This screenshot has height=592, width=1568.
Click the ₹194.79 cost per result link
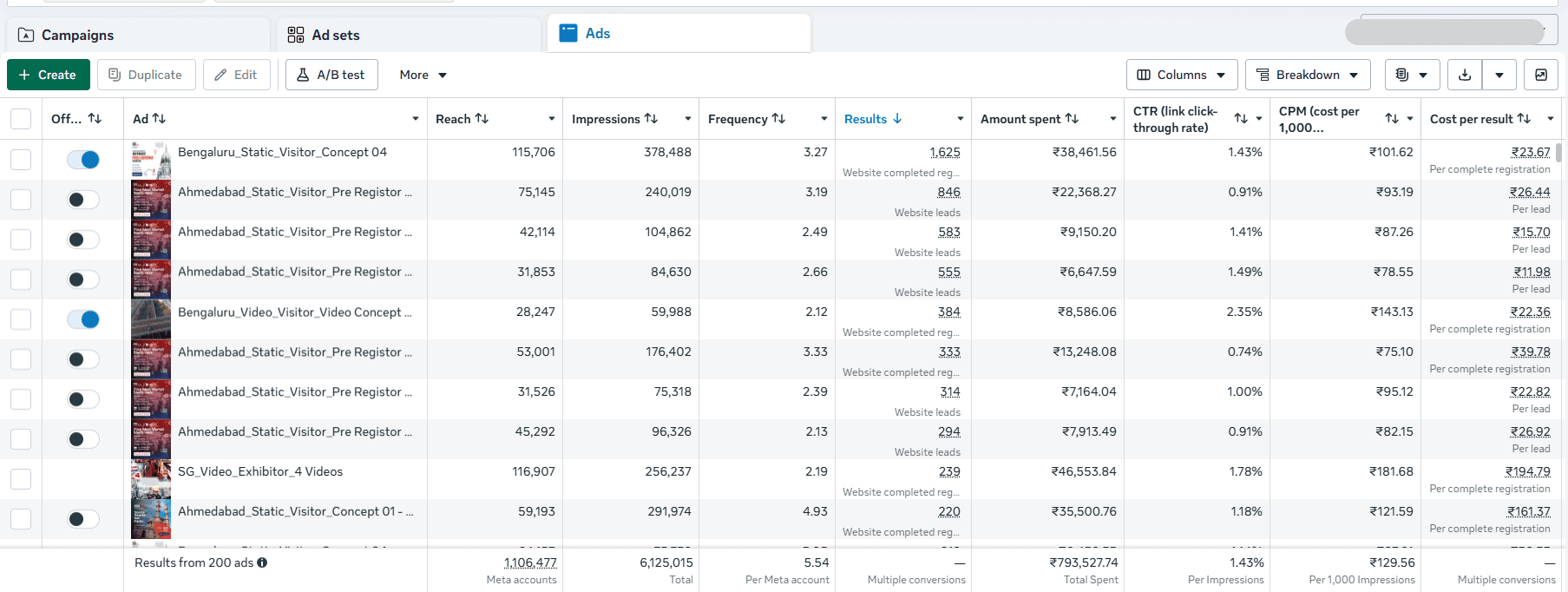coord(1528,471)
